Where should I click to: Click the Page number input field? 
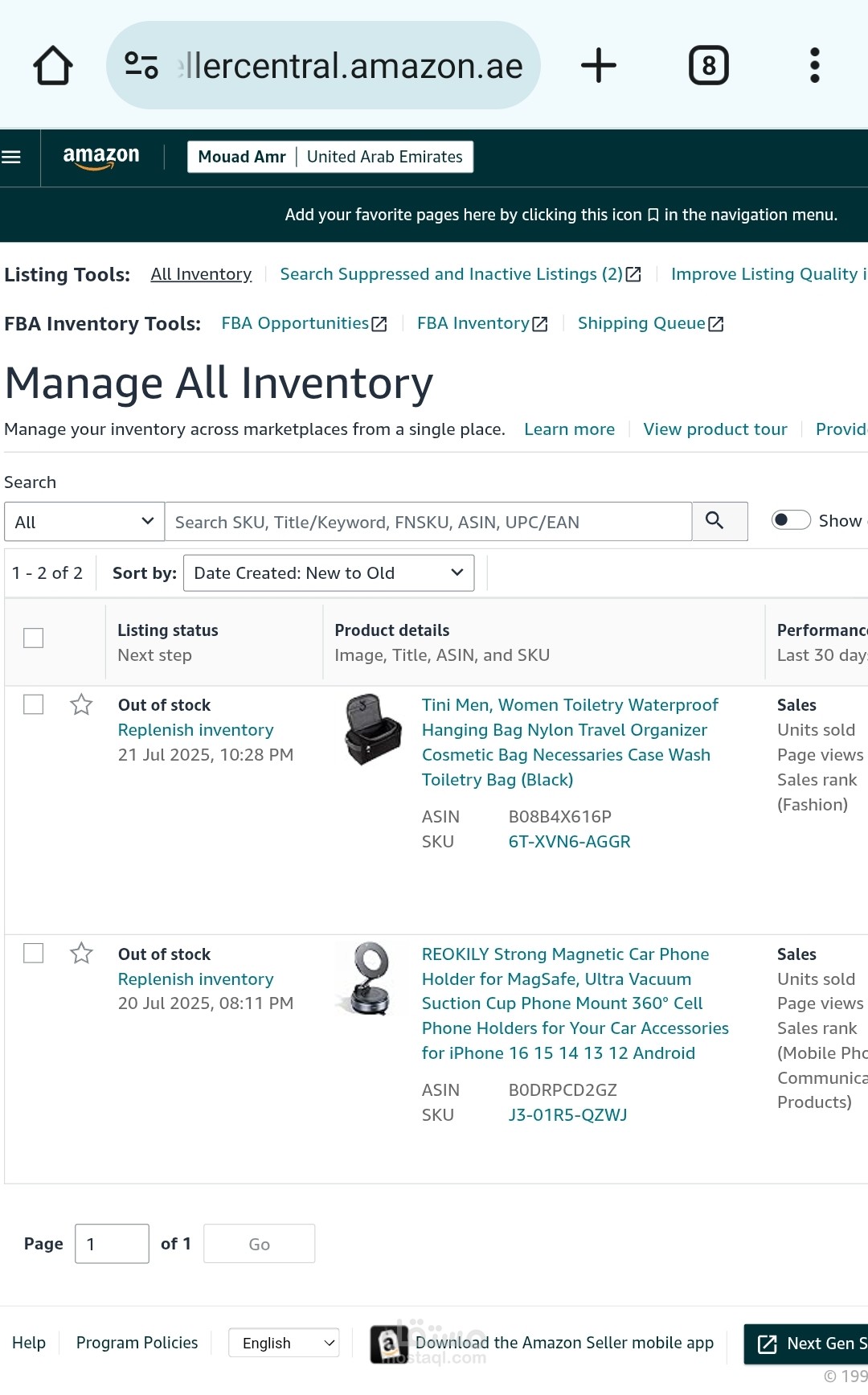click(112, 1244)
